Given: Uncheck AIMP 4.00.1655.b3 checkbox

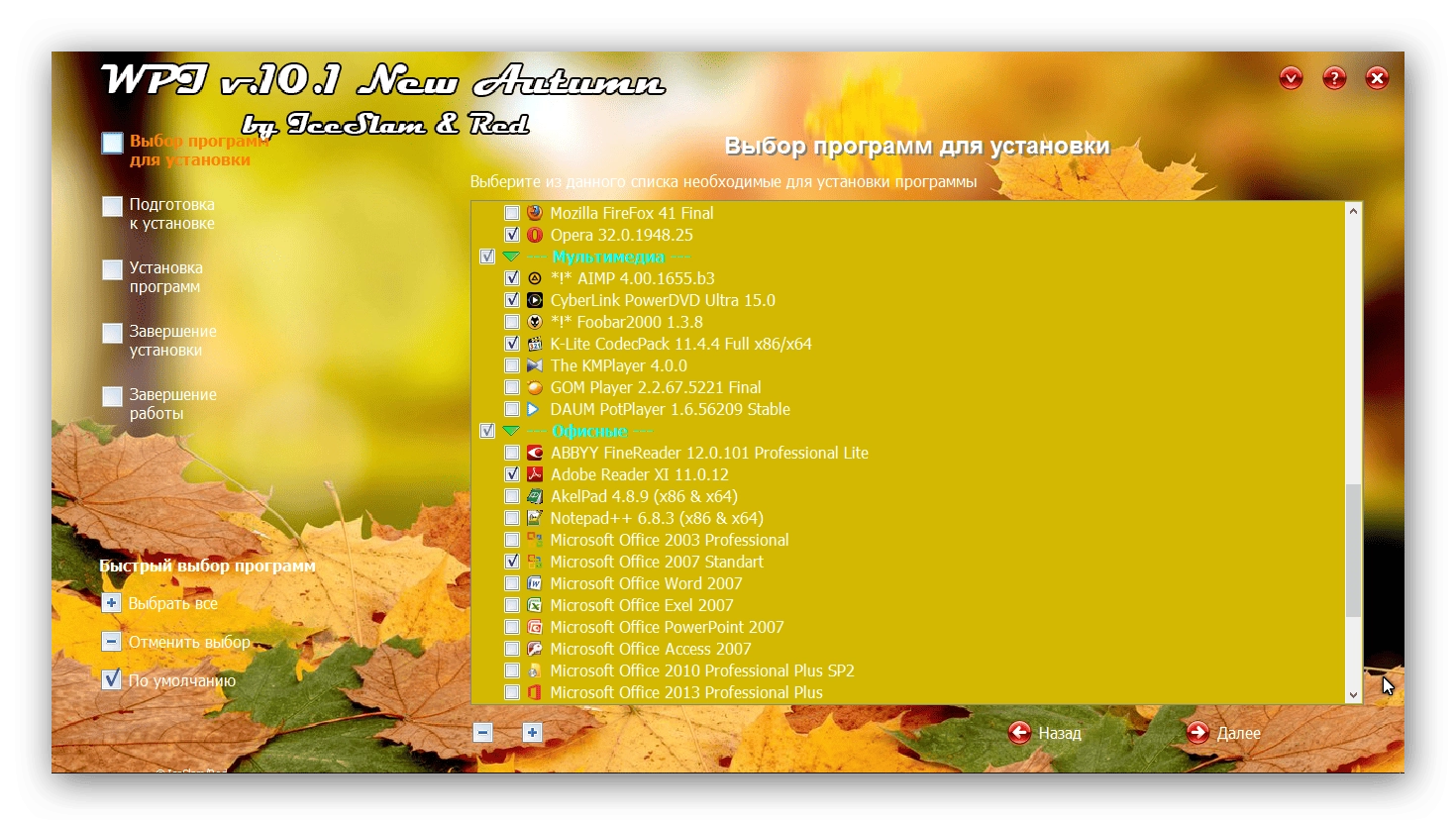Looking at the screenshot, I should tap(512, 278).
